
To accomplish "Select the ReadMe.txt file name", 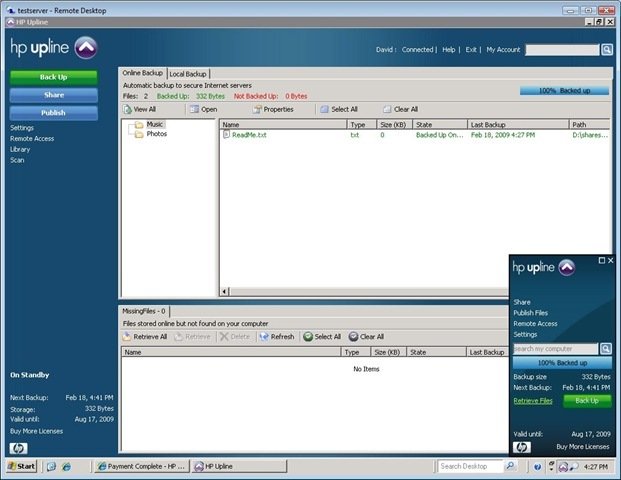I will tap(249, 135).
